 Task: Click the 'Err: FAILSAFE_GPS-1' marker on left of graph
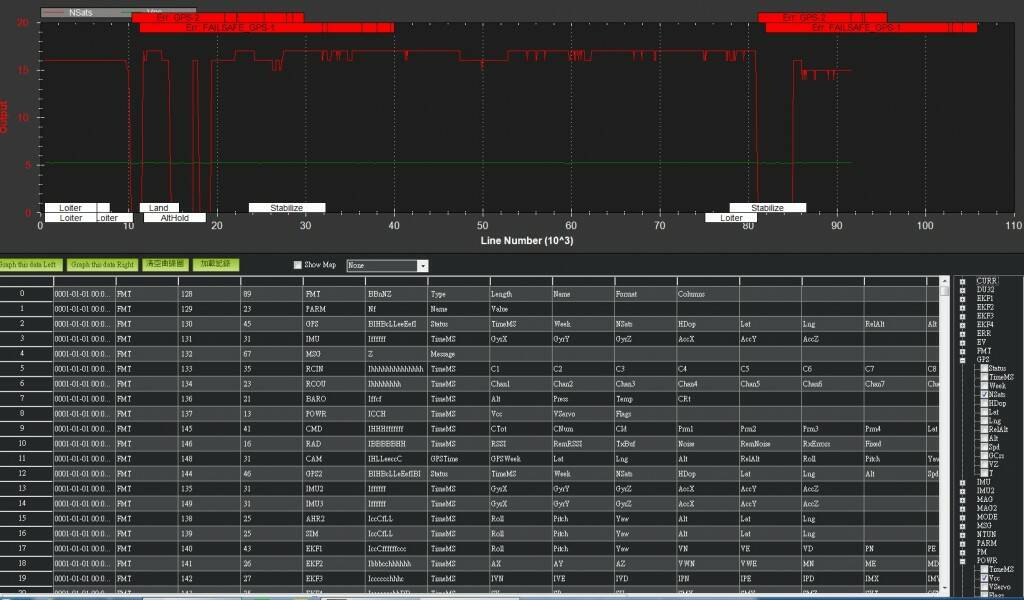tap(266, 28)
